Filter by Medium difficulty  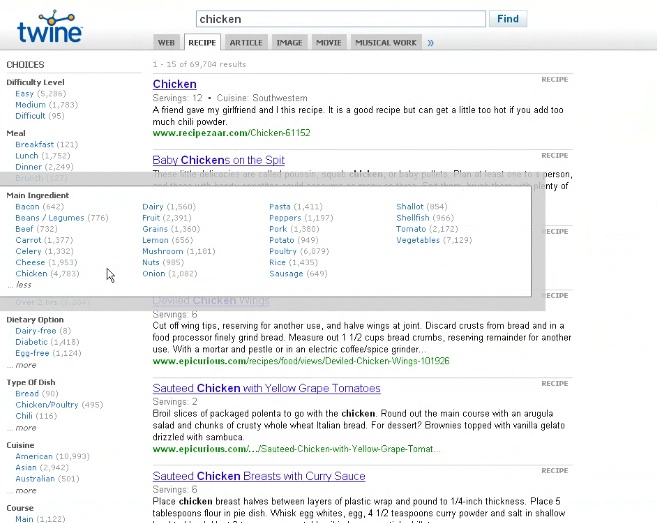(x=30, y=105)
